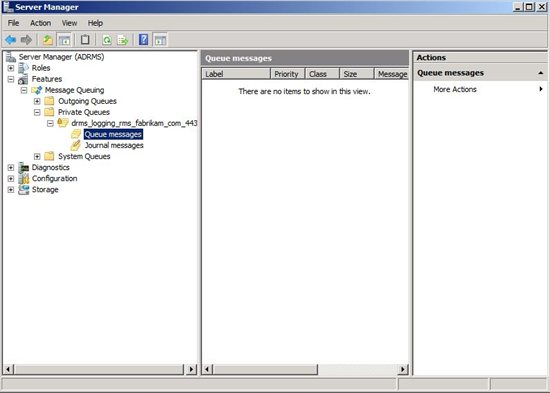Screen dimensions: 550x393
Task: Click the Back arrow toolbar icon
Action: 11,40
